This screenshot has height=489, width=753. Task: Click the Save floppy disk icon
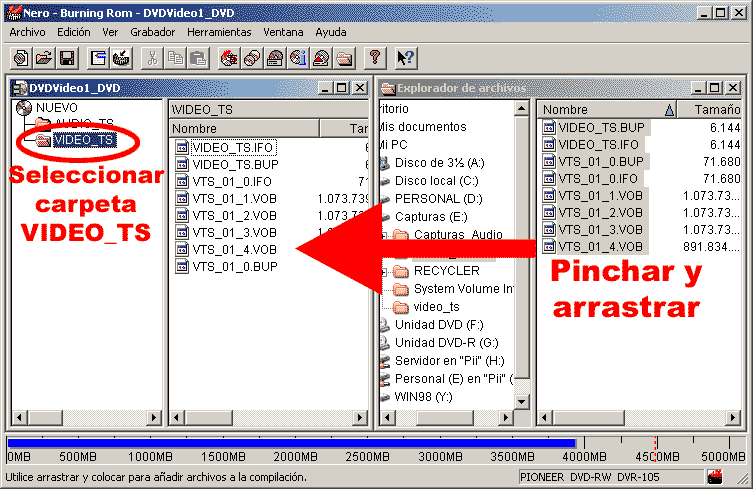[66, 57]
